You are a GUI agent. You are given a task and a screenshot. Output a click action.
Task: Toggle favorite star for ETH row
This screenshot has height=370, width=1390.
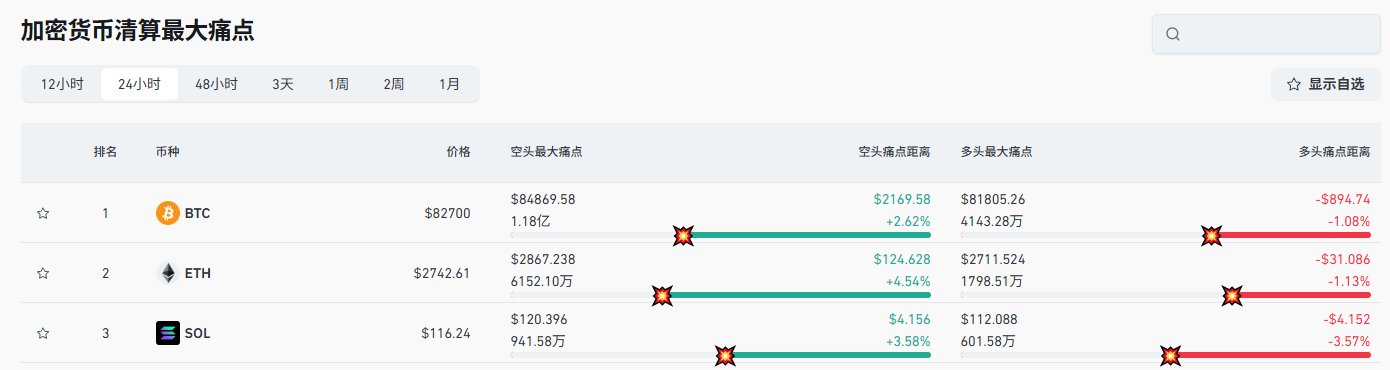click(x=43, y=273)
